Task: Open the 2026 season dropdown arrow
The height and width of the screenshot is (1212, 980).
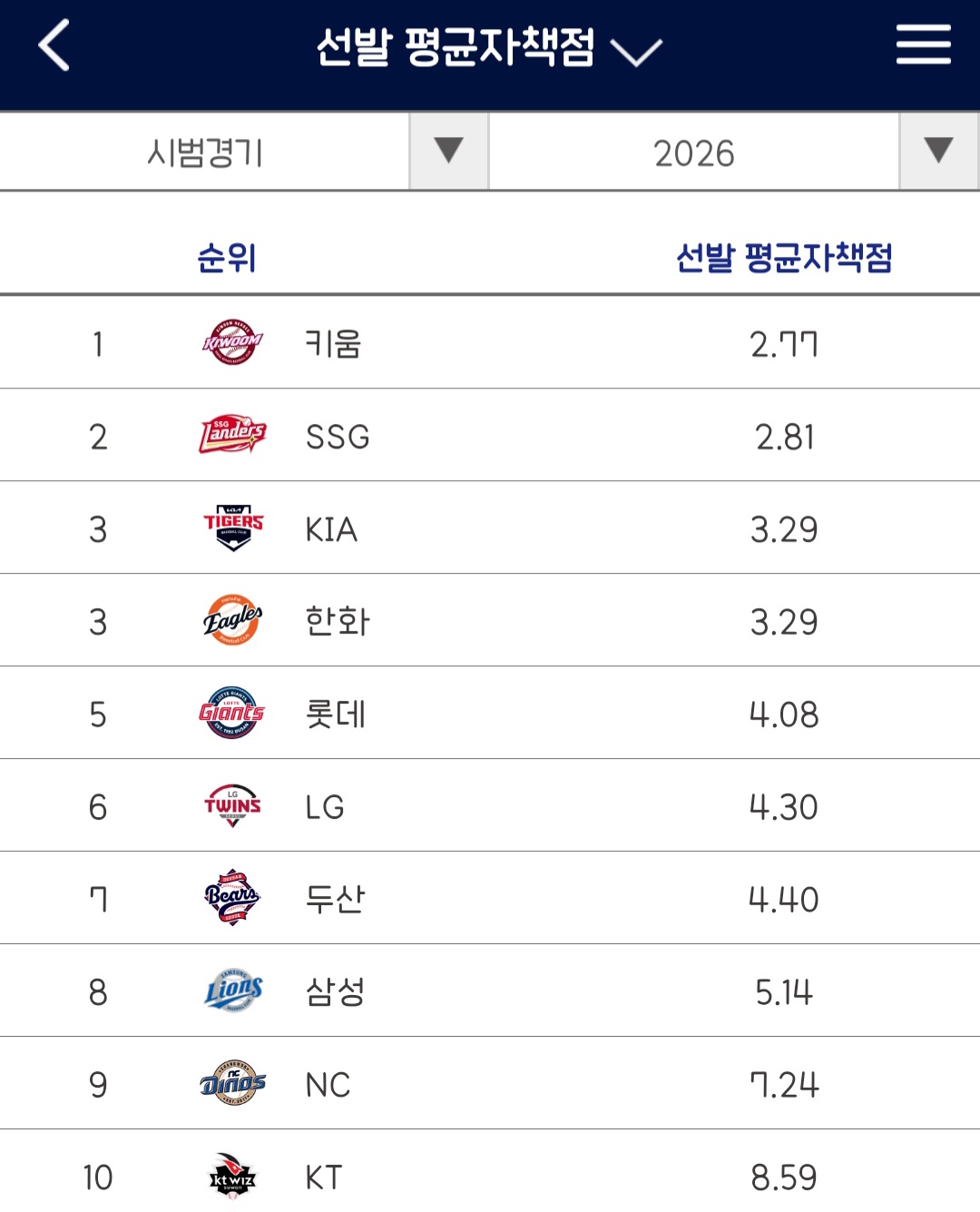Action: 938,151
